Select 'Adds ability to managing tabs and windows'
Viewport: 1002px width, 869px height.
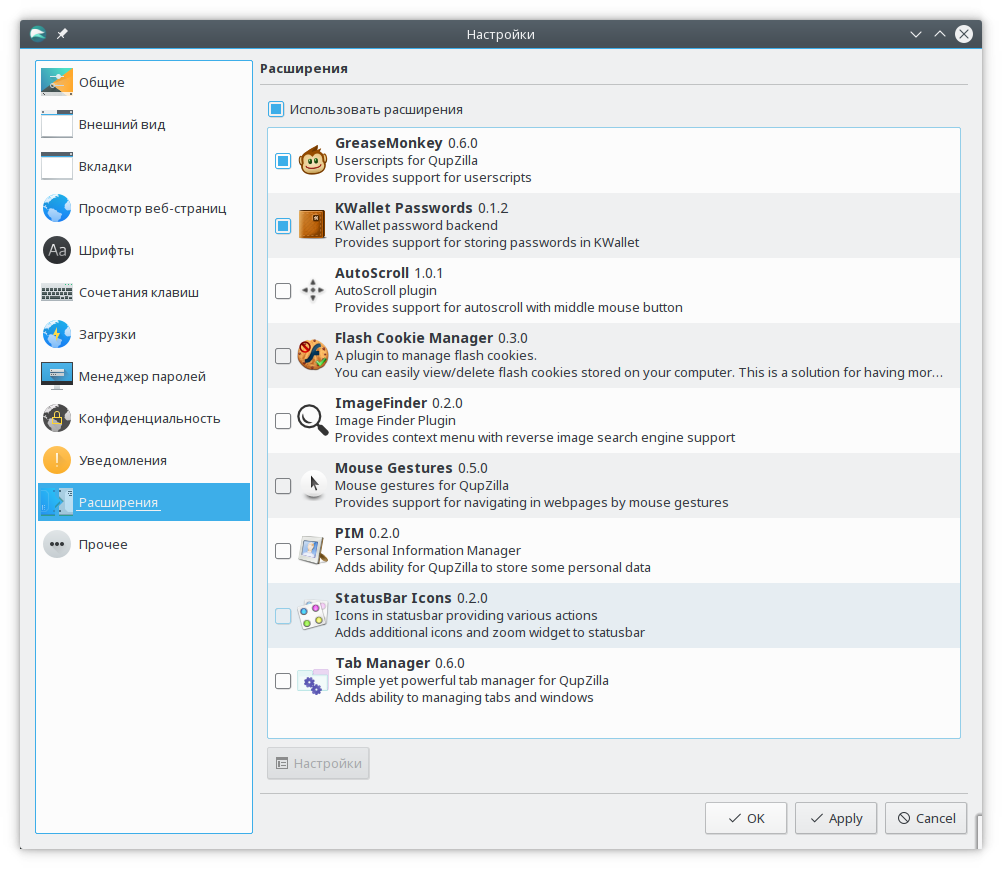(x=464, y=698)
